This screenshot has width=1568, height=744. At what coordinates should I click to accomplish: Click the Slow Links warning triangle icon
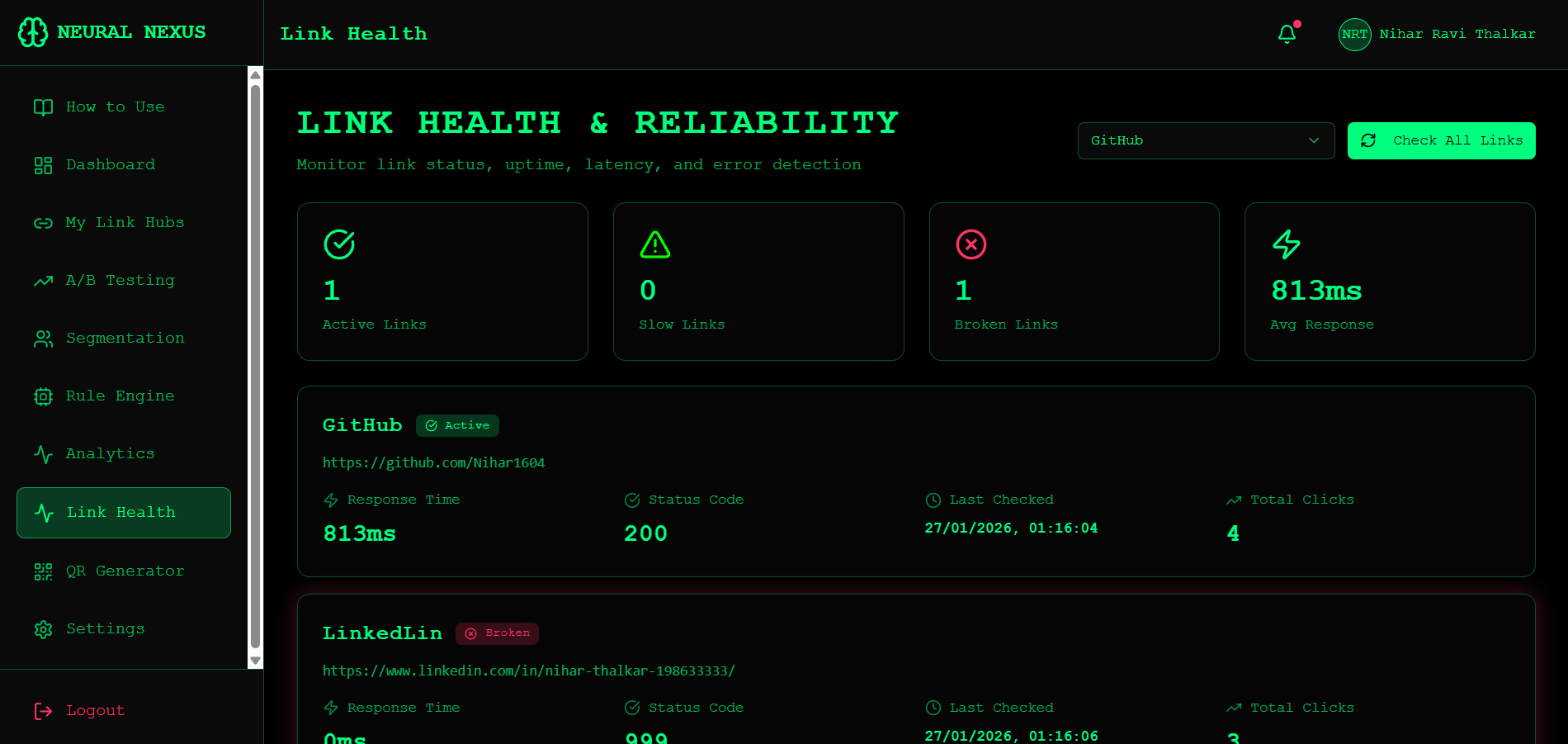click(655, 244)
